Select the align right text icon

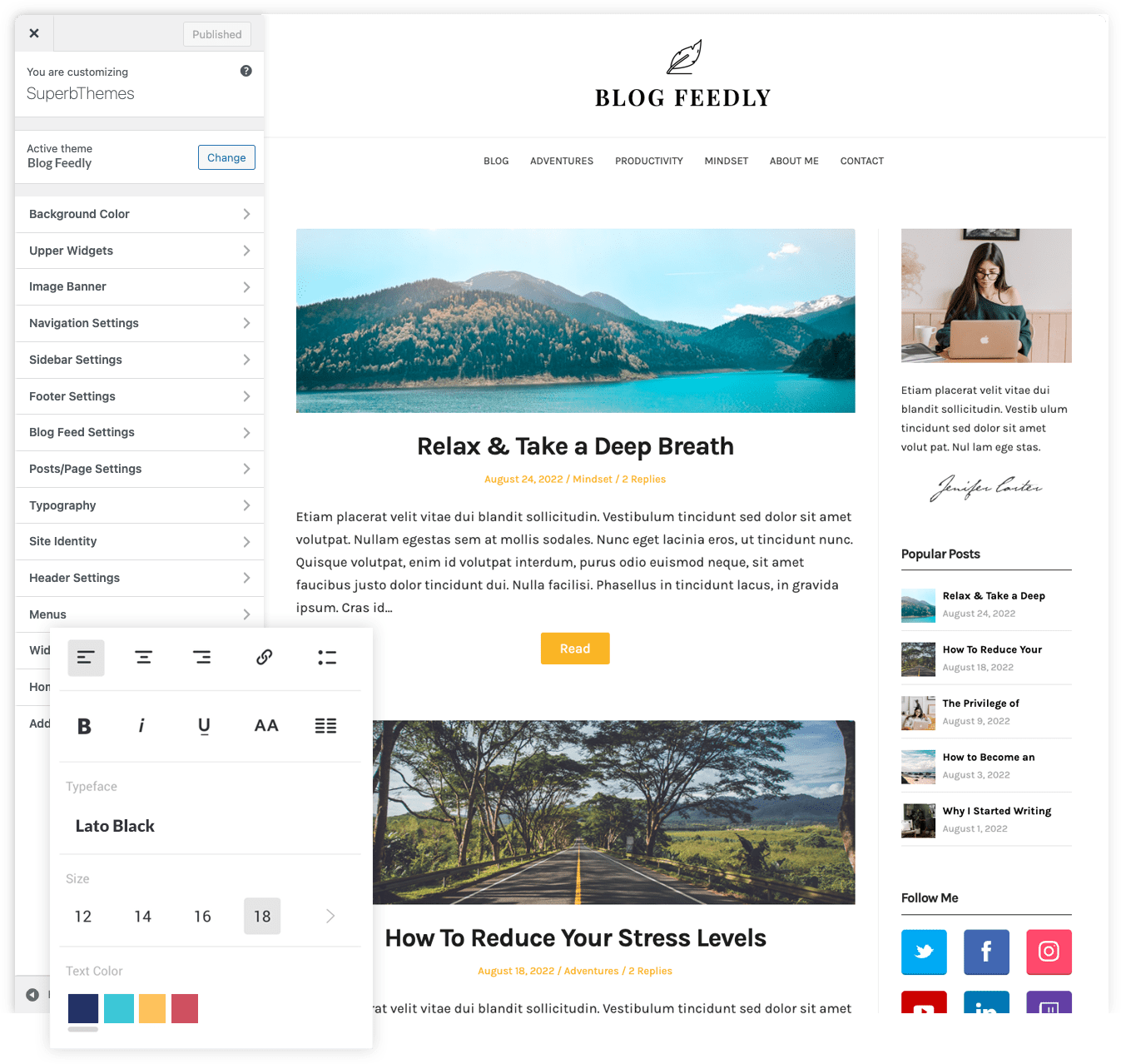(x=202, y=658)
